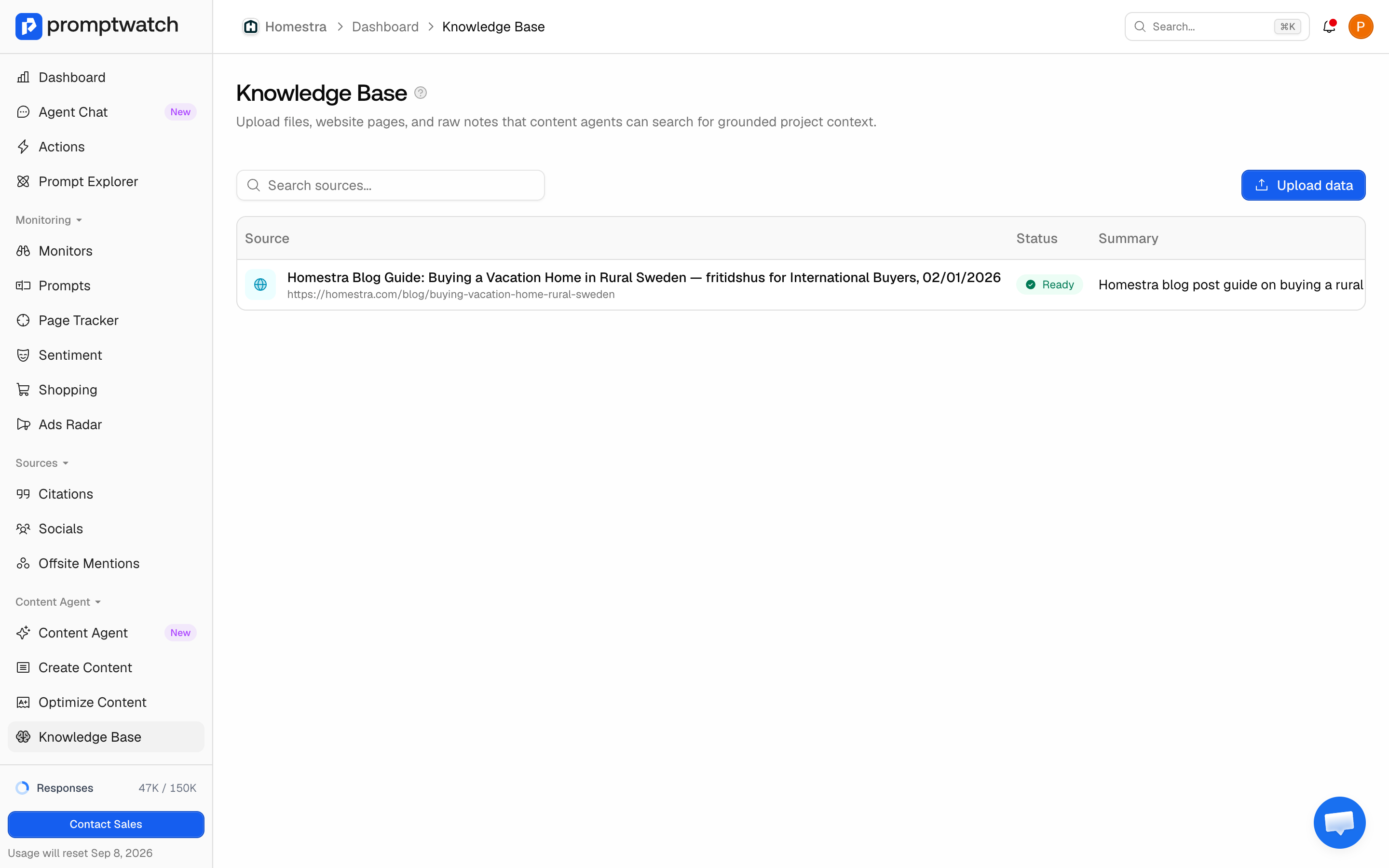Open the notifications bell
The width and height of the screenshot is (1389, 868).
[1329, 27]
